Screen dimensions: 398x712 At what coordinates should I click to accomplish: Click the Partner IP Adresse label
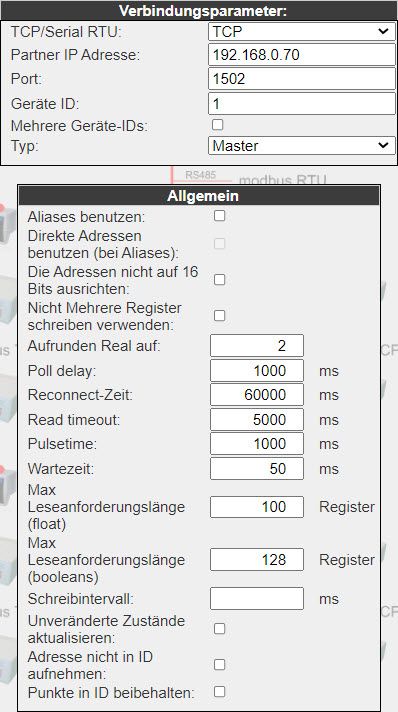pos(75,55)
